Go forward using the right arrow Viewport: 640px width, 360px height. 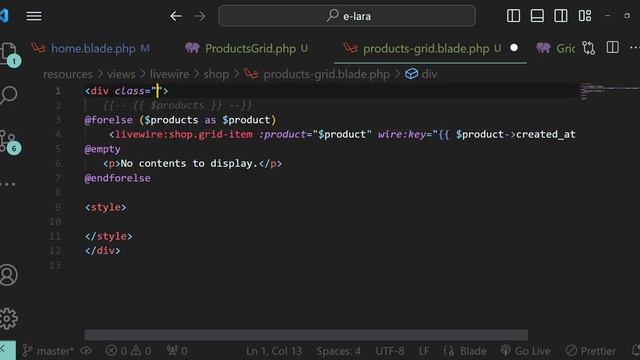coord(200,16)
